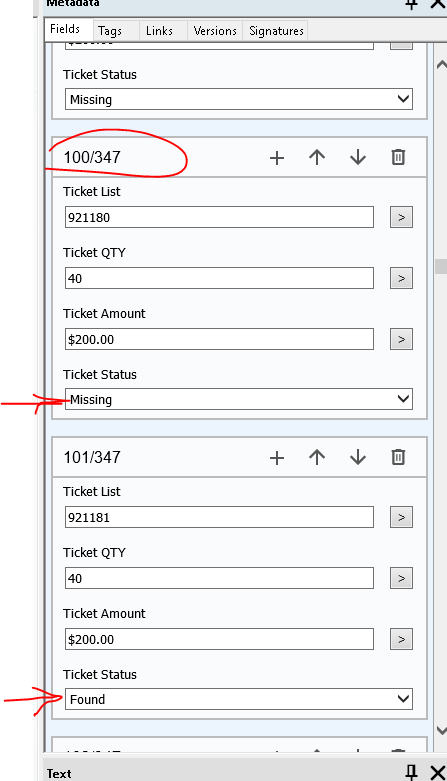Move item 101/347 up
The height and width of the screenshot is (781, 447).
317,457
